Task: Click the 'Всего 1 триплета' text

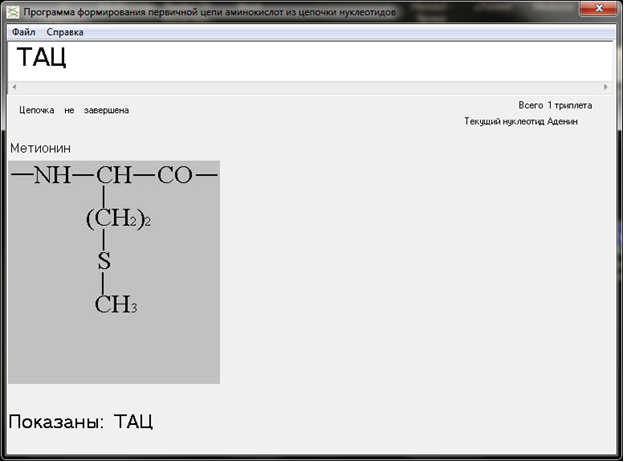Action: (x=555, y=105)
